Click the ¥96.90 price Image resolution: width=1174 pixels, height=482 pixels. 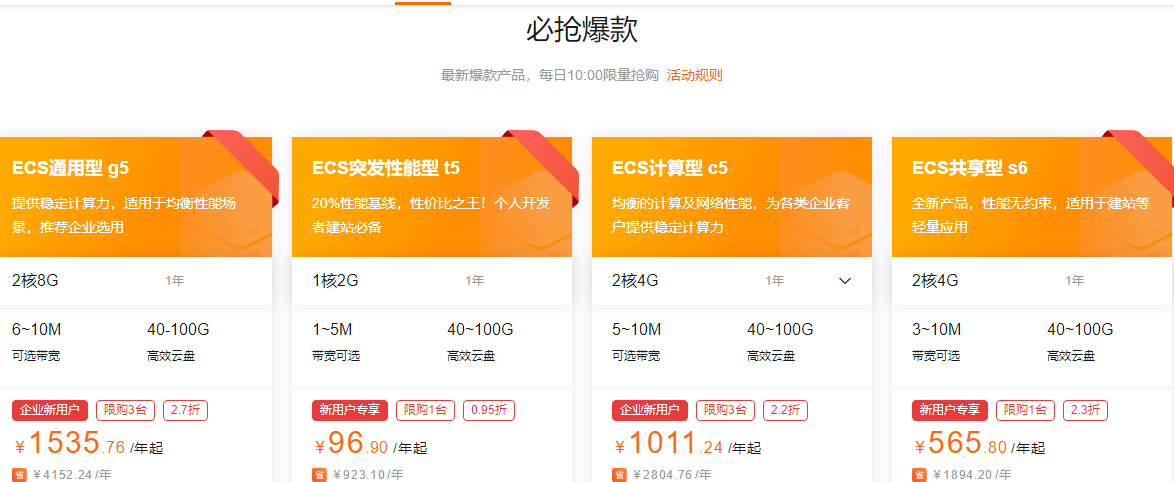(x=350, y=444)
